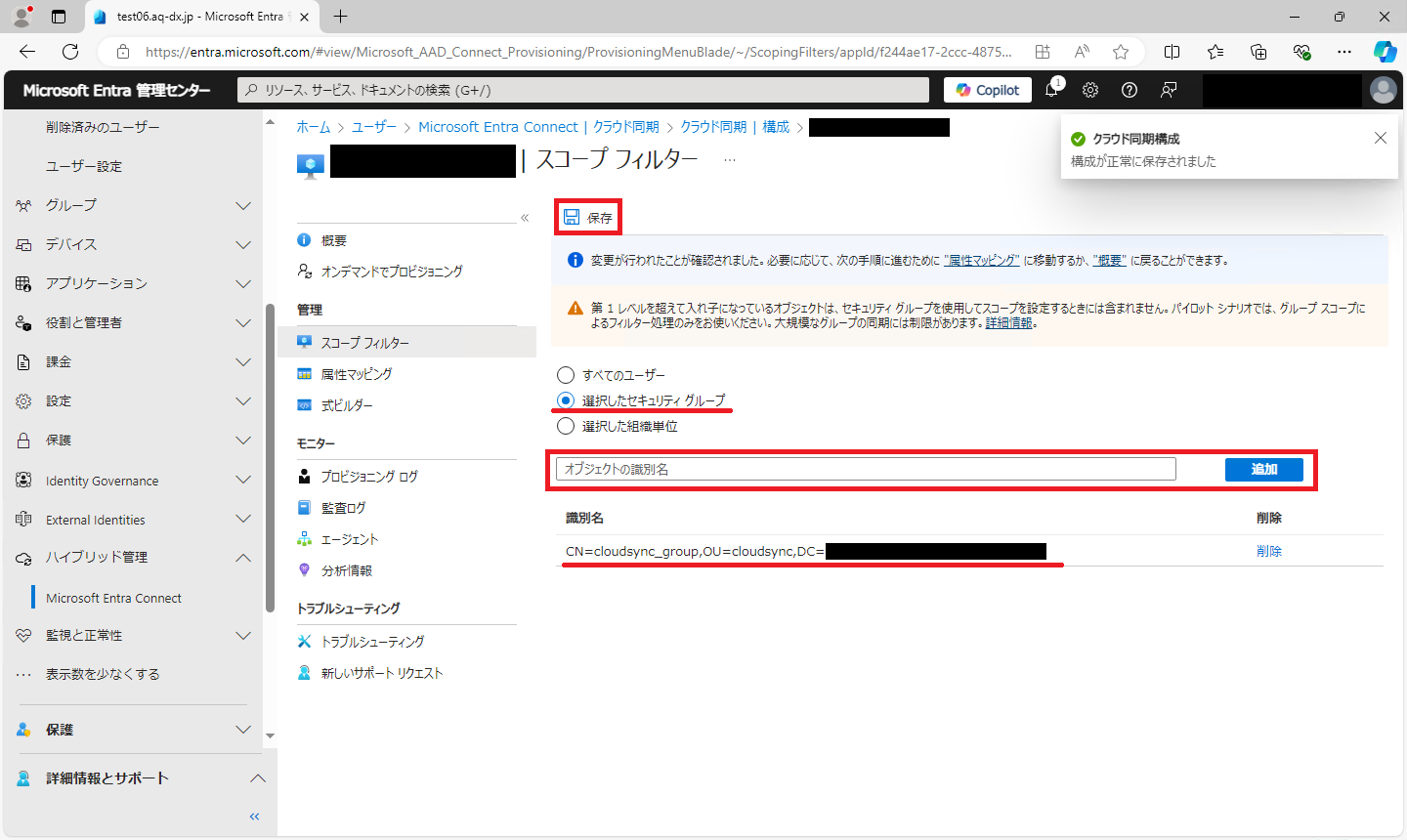This screenshot has height=840, width=1407.
Task: Select 選択した組織単位 radio button
Action: [566, 426]
